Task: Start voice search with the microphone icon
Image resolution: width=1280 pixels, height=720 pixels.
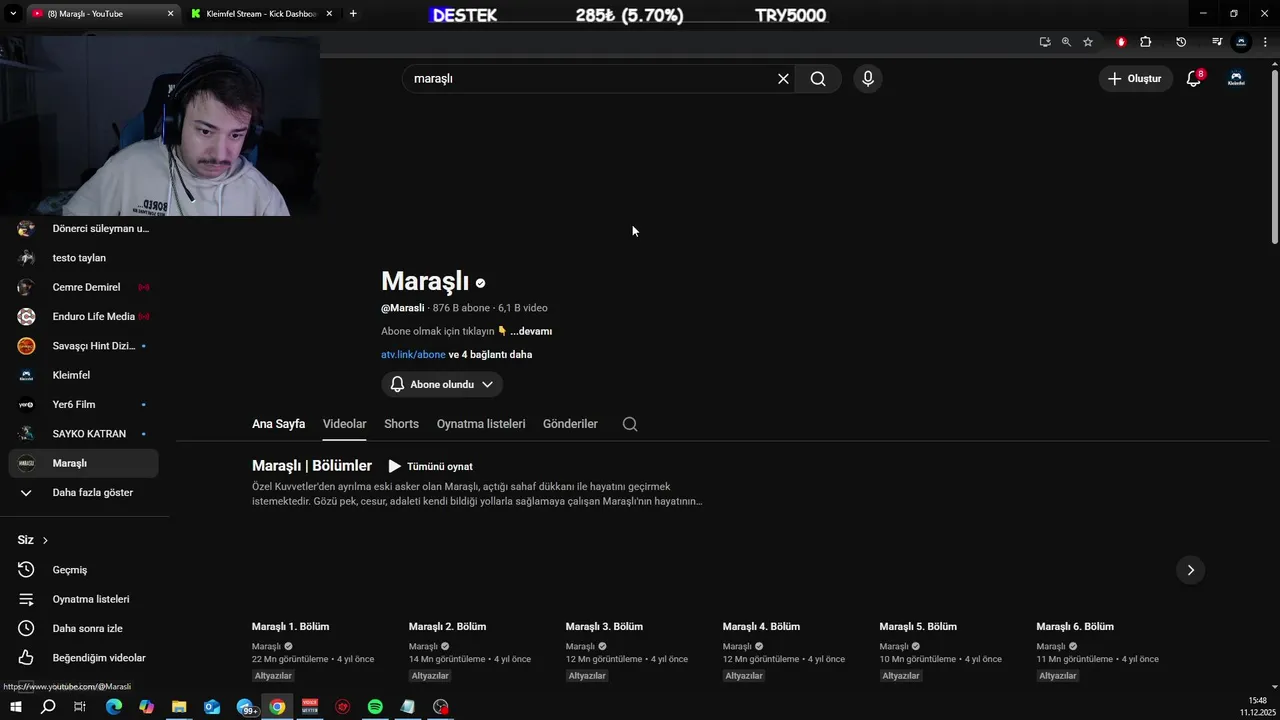Action: tap(868, 79)
